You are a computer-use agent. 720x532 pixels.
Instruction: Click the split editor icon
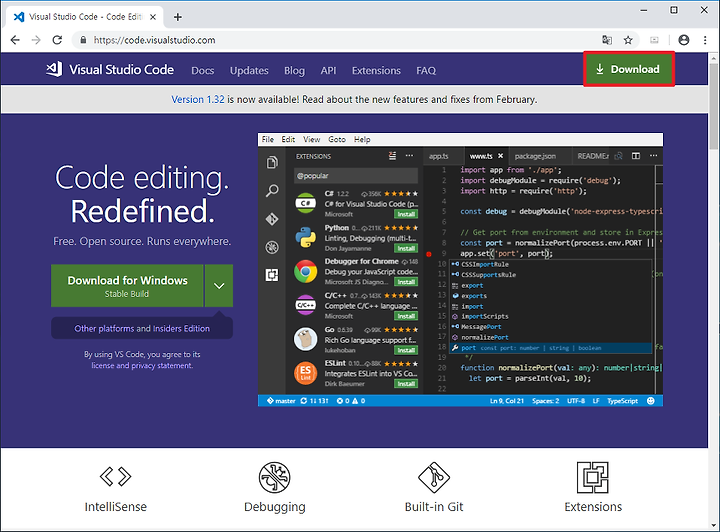[x=636, y=156]
